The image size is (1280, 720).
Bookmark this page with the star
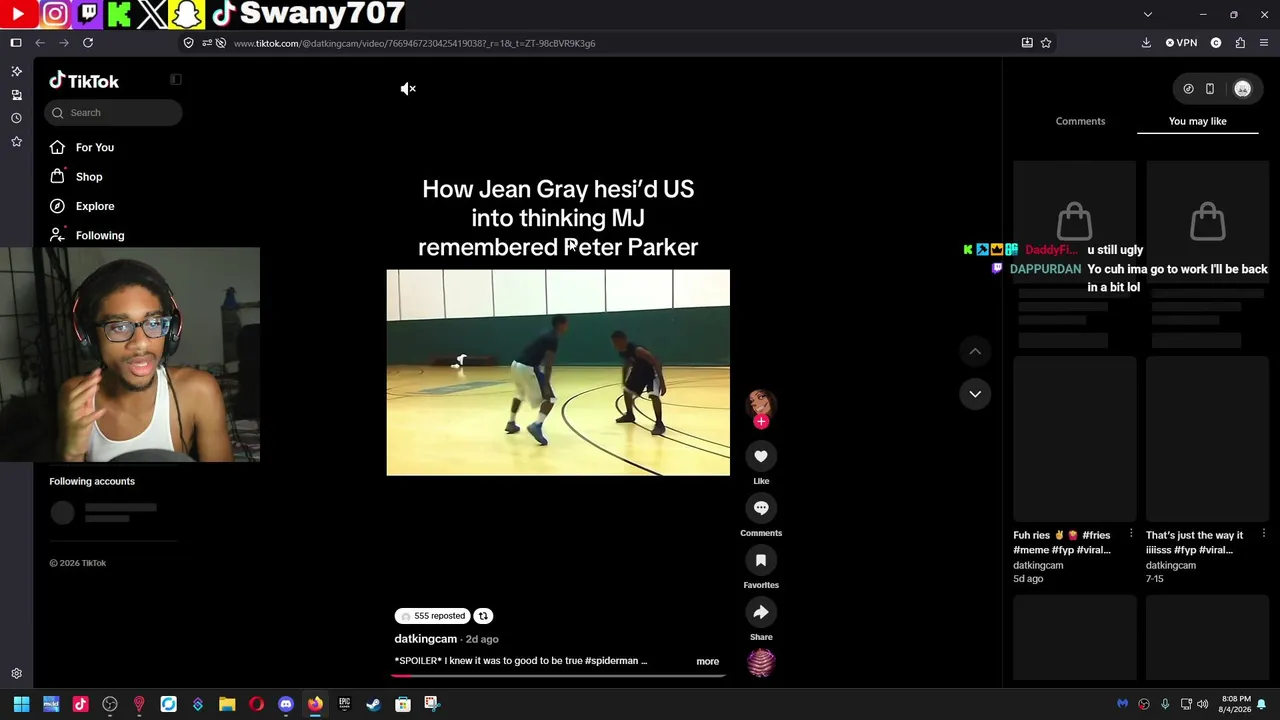pyautogui.click(x=1046, y=43)
